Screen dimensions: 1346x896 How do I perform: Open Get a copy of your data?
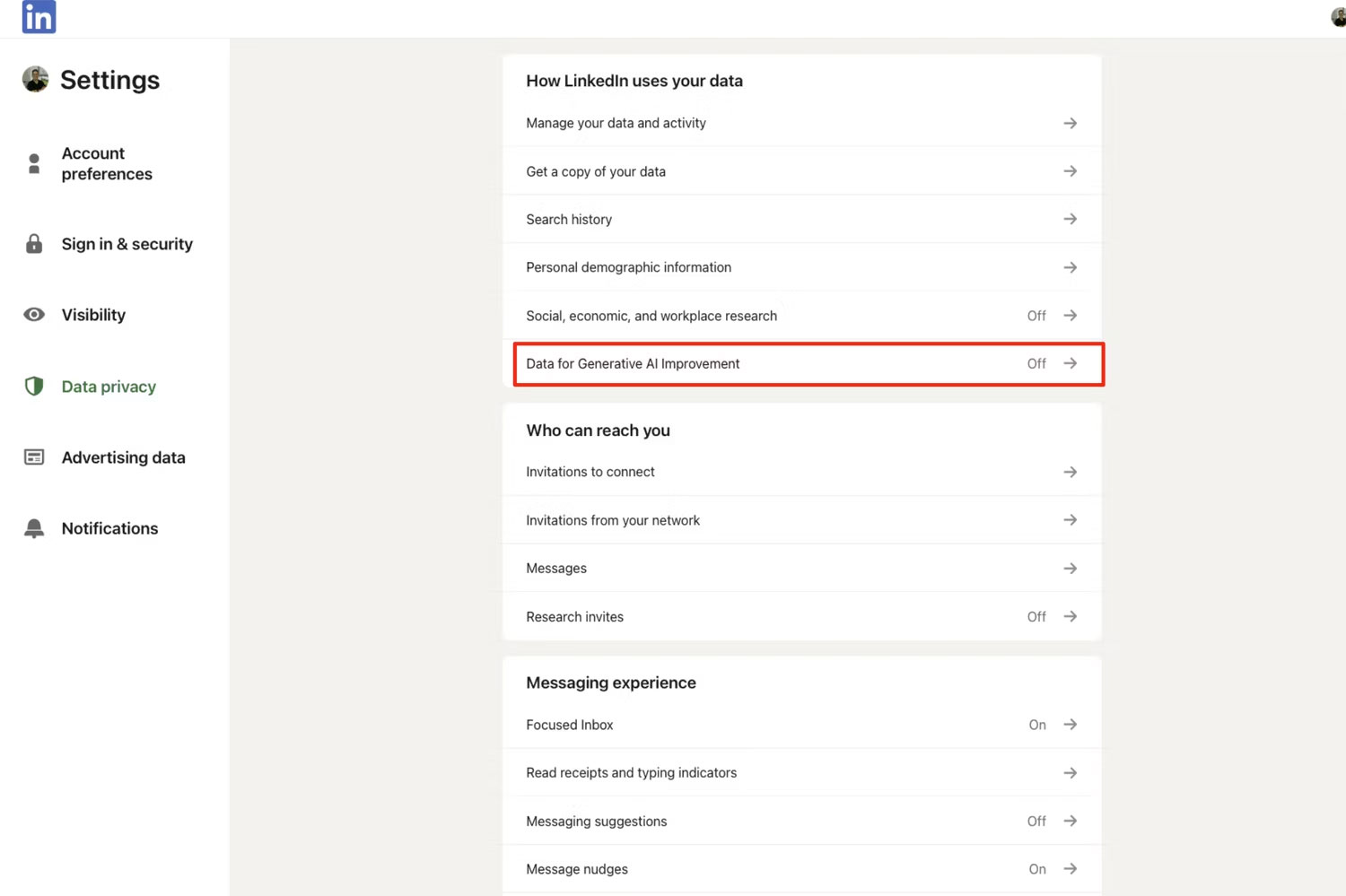801,171
